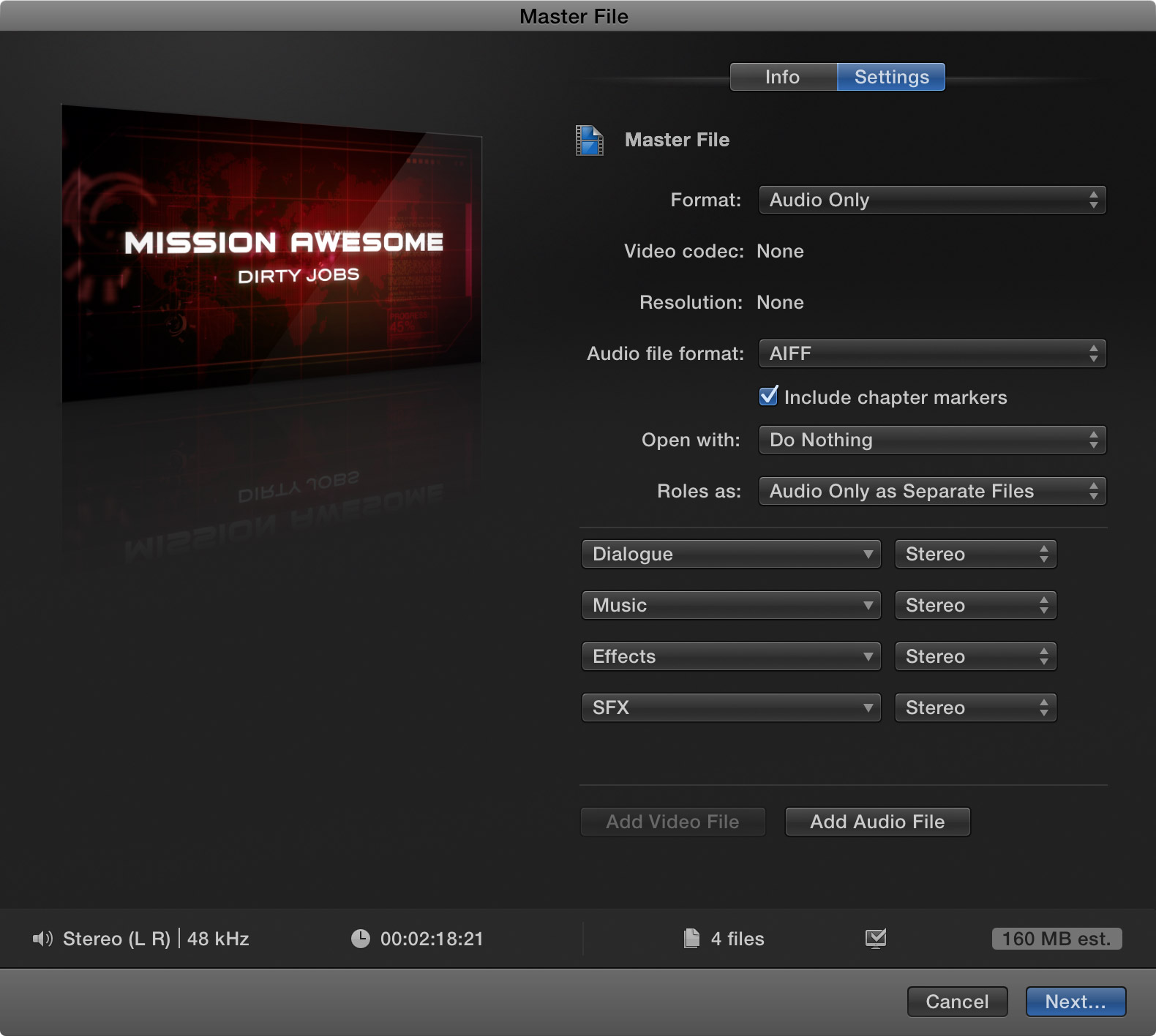Screen dimensions: 1156x1036
Task: Click the Video codec None value
Action: [x=780, y=251]
